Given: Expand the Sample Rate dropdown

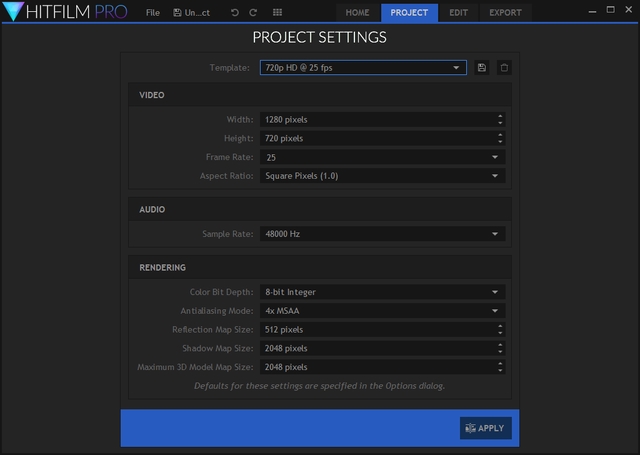Looking at the screenshot, I should coord(381,234).
